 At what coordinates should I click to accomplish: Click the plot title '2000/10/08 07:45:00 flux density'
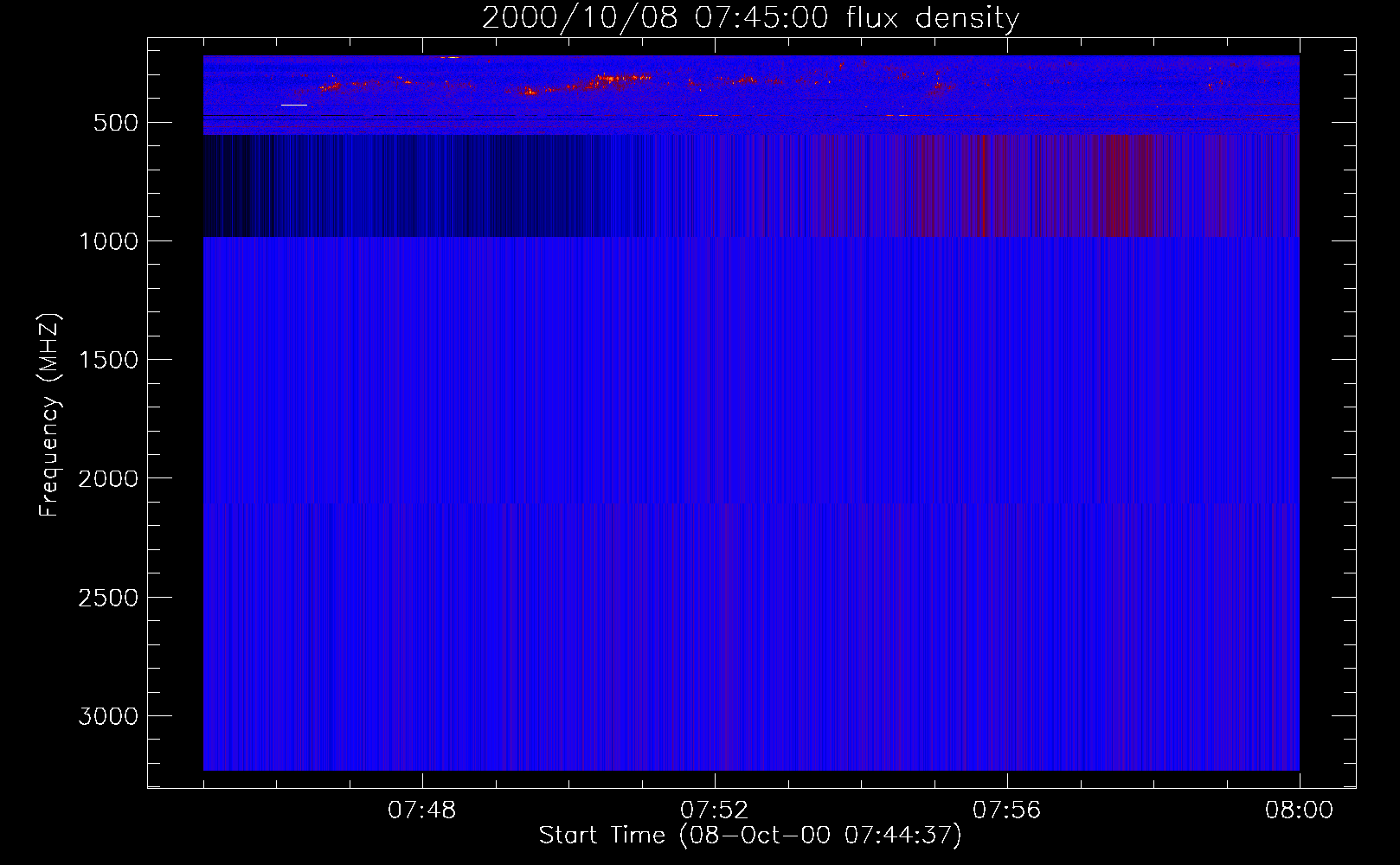[750, 17]
